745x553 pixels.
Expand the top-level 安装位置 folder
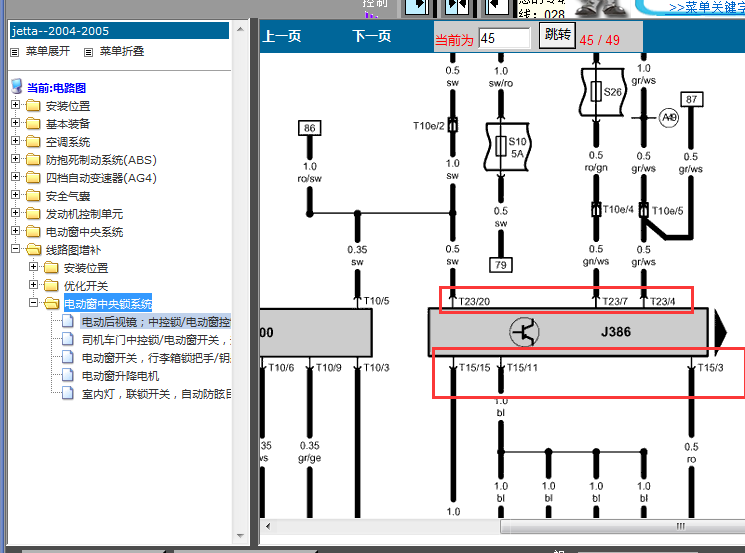click(15, 105)
